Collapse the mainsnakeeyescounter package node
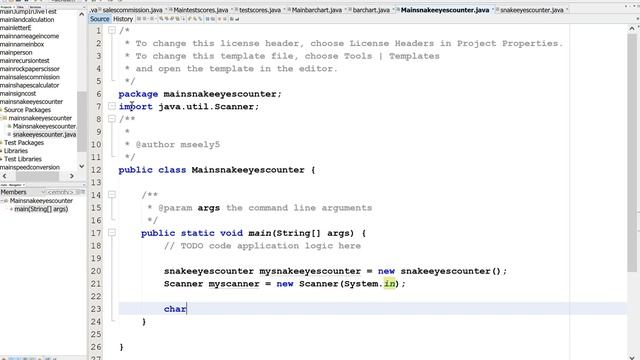The width and height of the screenshot is (640, 360). 1,118
